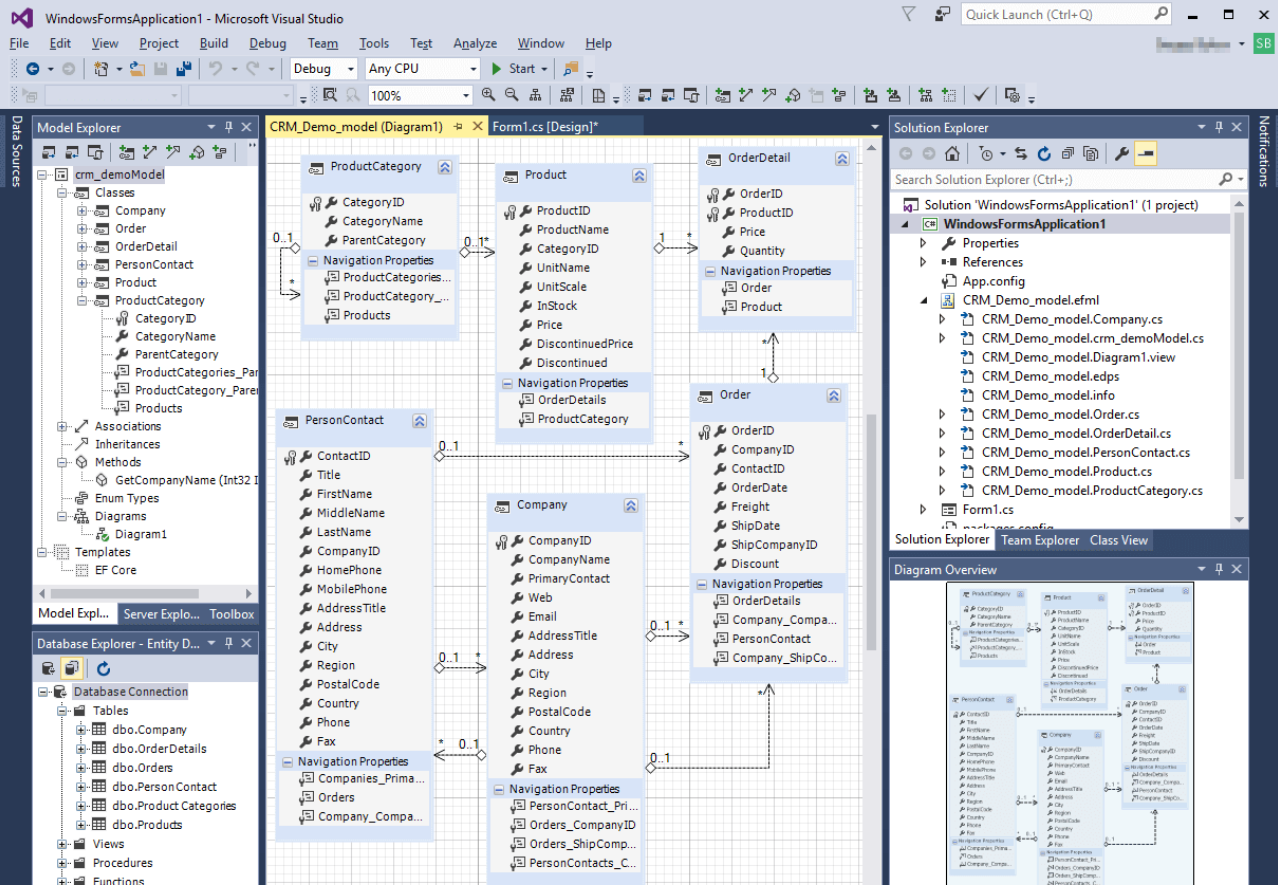Click the diagram canvas vertical scrollbar

point(872,530)
